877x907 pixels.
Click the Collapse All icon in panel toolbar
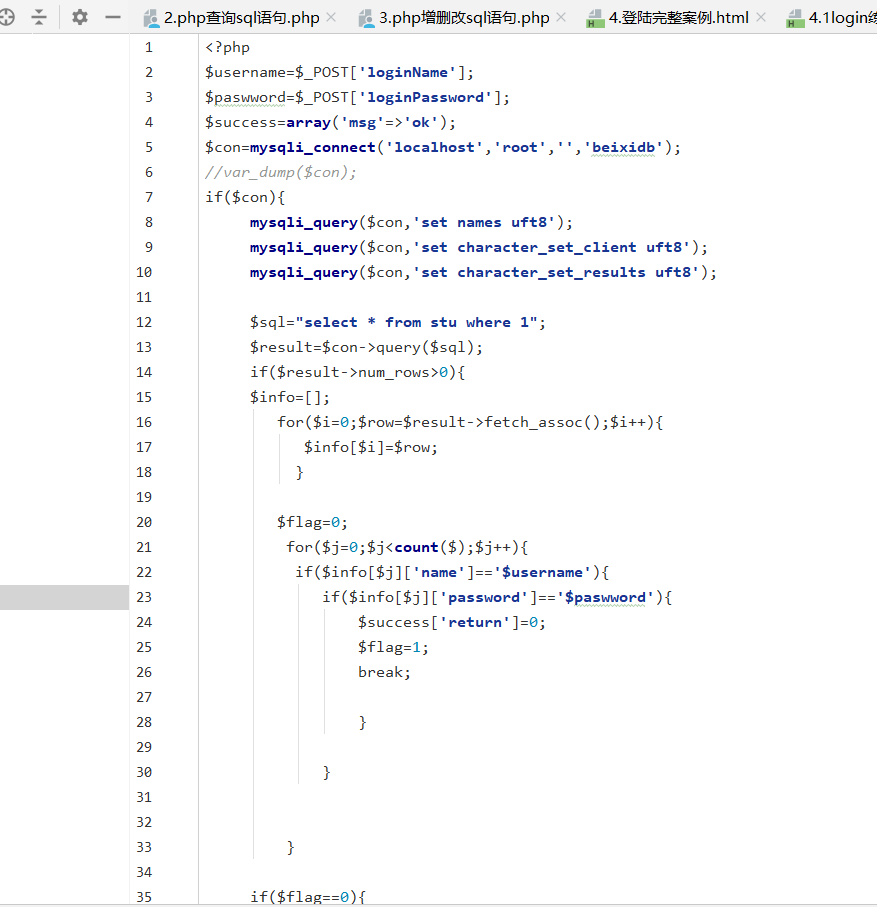point(39,17)
